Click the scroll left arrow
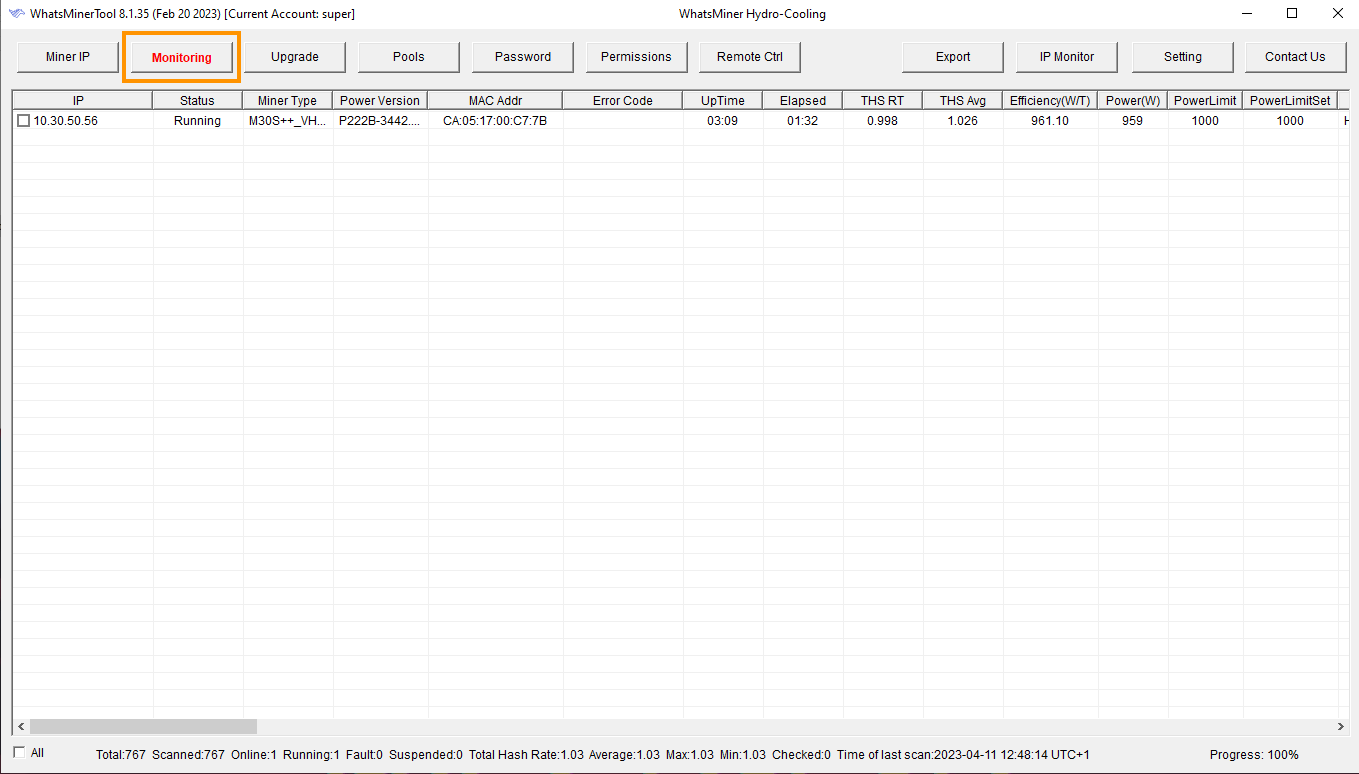Screen dimensions: 1359x774 20,727
